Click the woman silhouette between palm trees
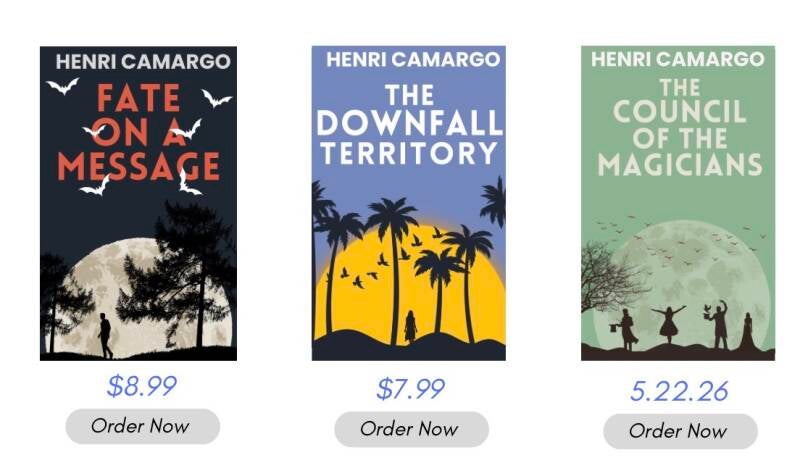 click(410, 327)
